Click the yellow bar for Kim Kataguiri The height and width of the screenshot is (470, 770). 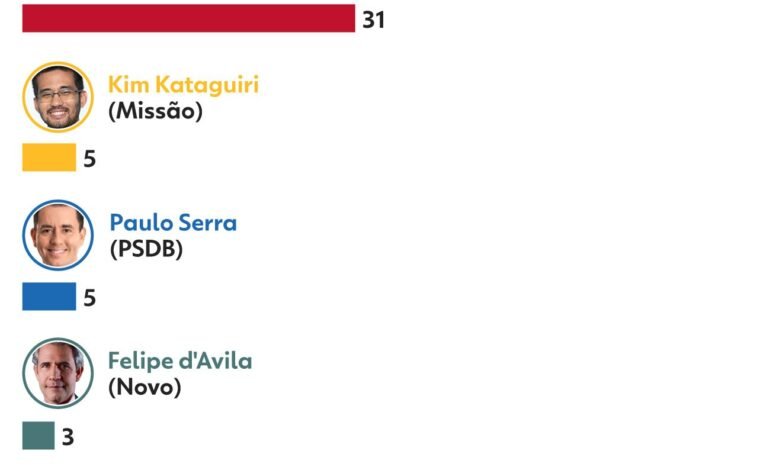coord(49,158)
